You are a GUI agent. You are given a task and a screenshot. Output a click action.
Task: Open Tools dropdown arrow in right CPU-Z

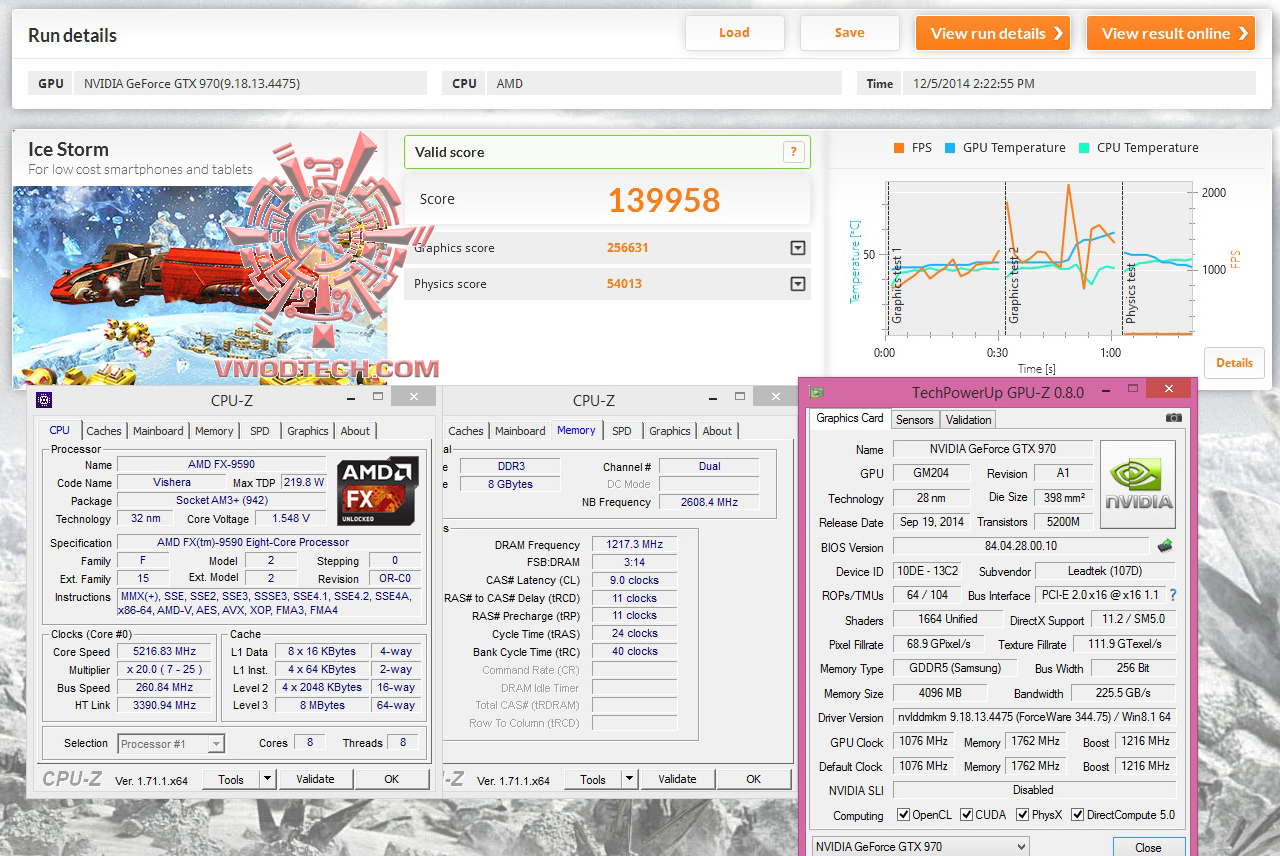[629, 779]
